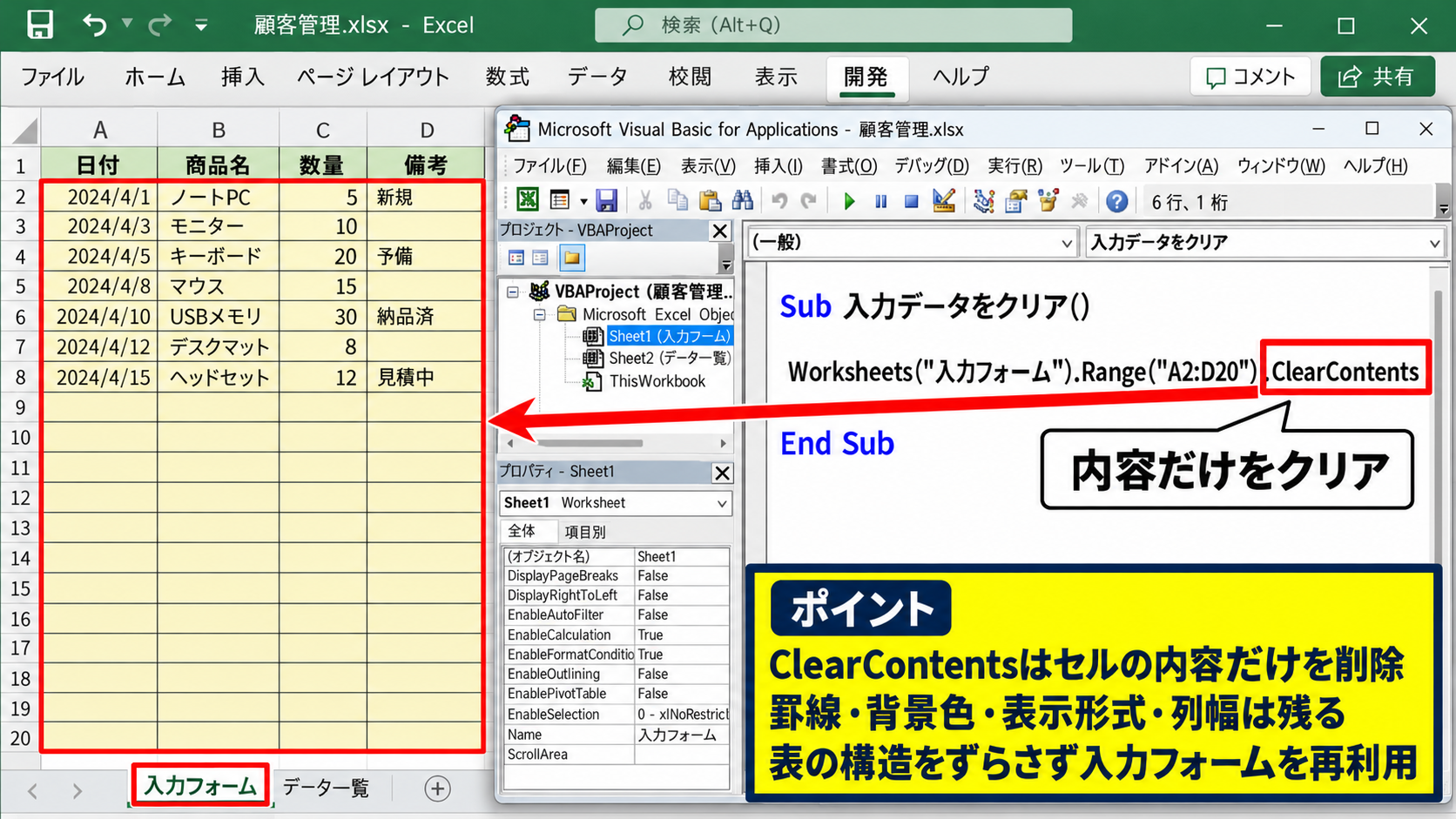Open the Insert UserForm dropdown arrow
The image size is (1456, 819).
click(583, 202)
